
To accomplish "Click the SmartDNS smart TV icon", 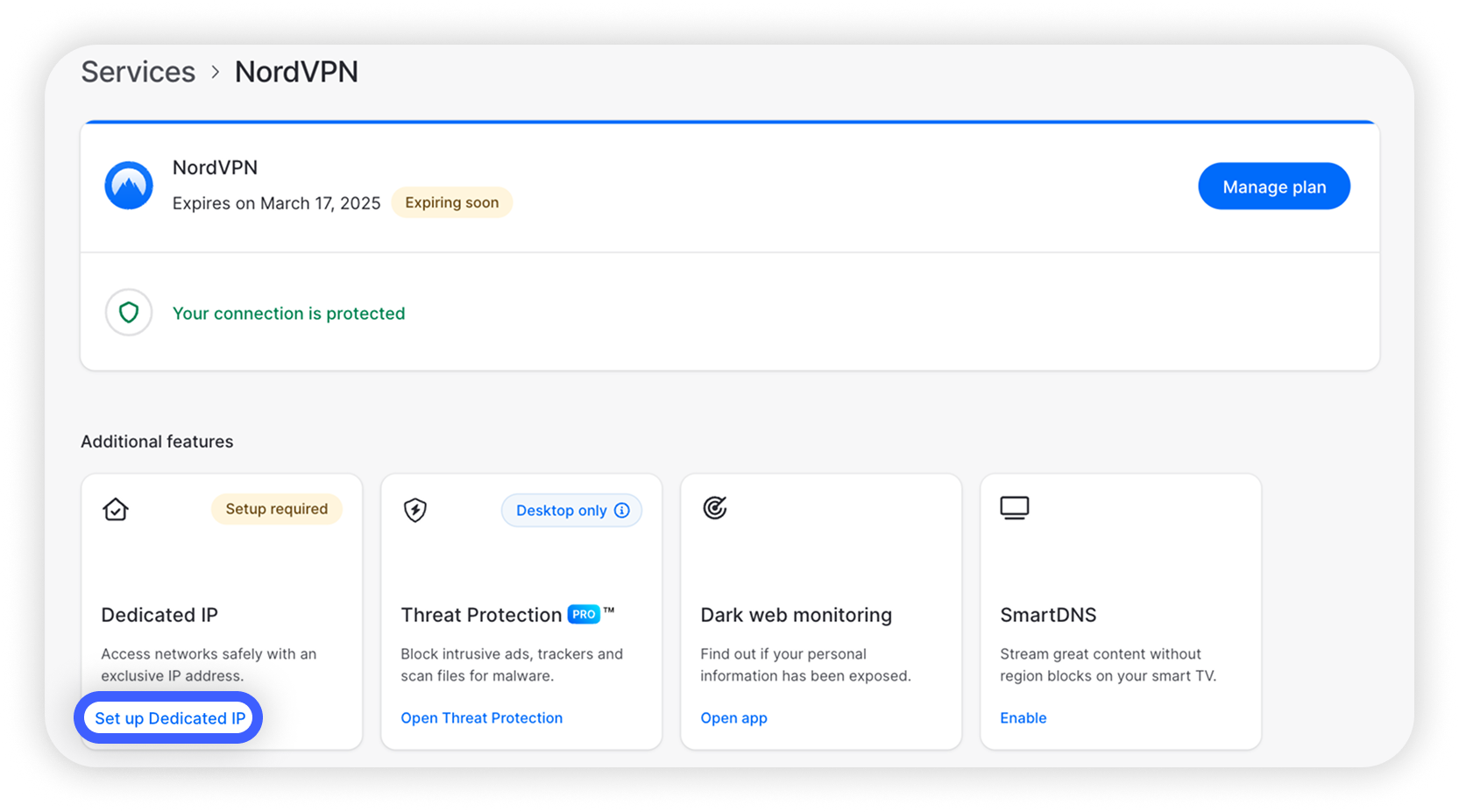I will click(x=1015, y=506).
